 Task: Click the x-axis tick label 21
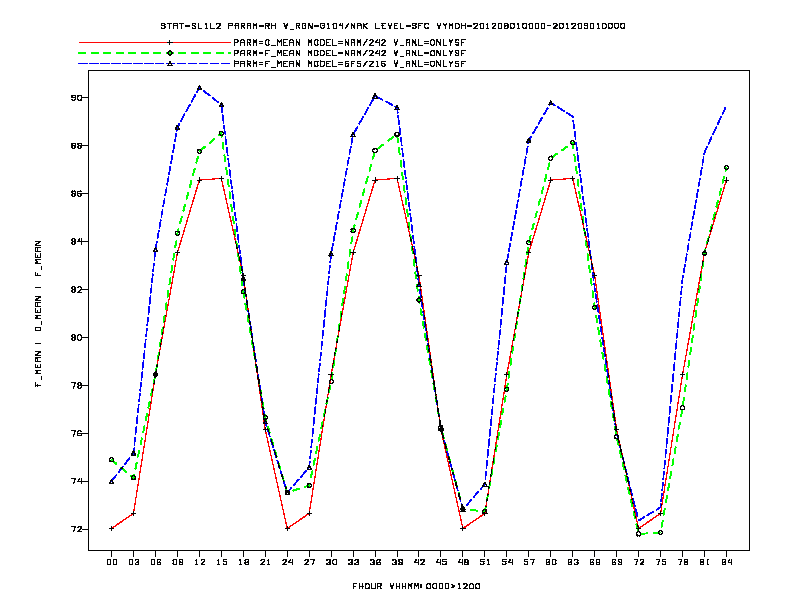click(265, 562)
